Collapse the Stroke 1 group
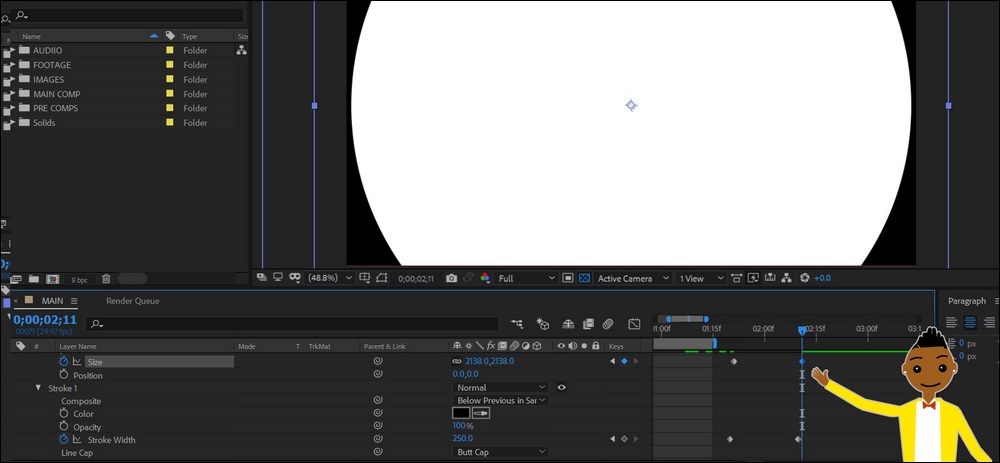This screenshot has width=1000, height=463. 39,388
